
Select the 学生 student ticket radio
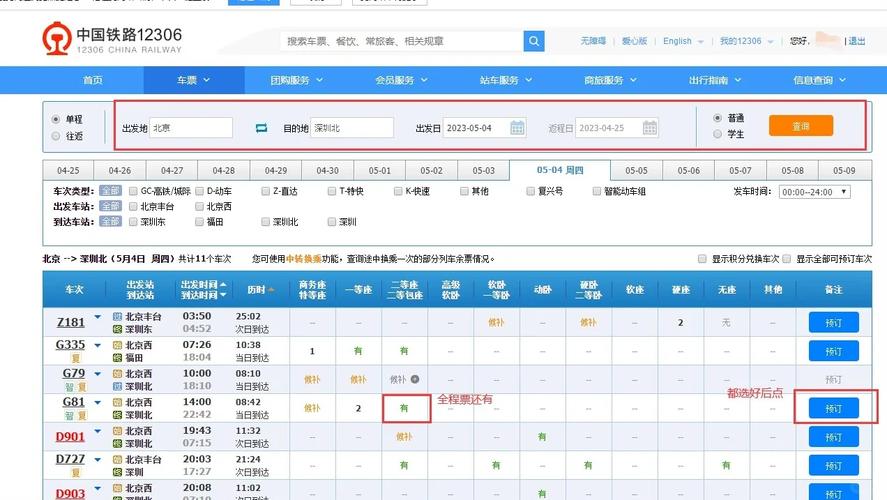[x=717, y=134]
